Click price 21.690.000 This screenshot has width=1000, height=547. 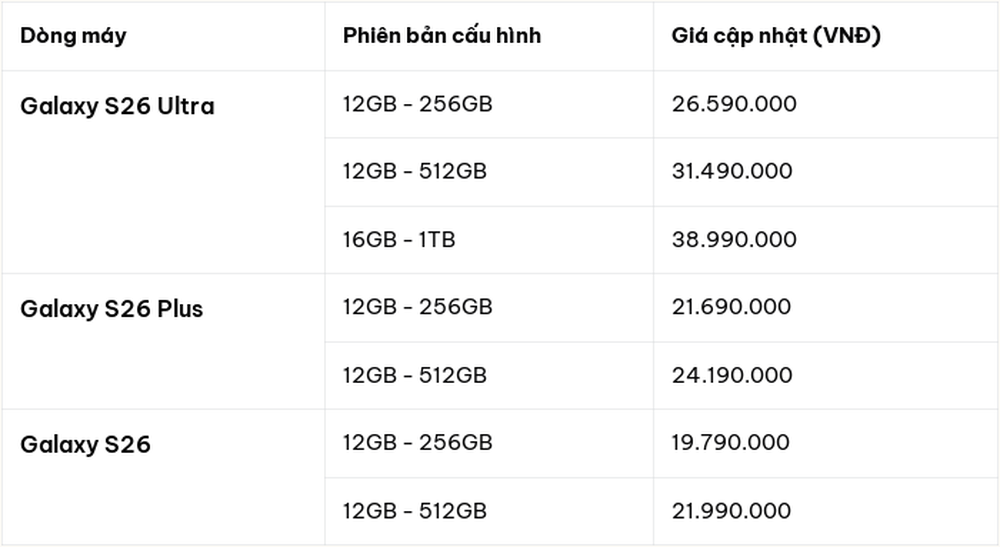click(x=732, y=307)
